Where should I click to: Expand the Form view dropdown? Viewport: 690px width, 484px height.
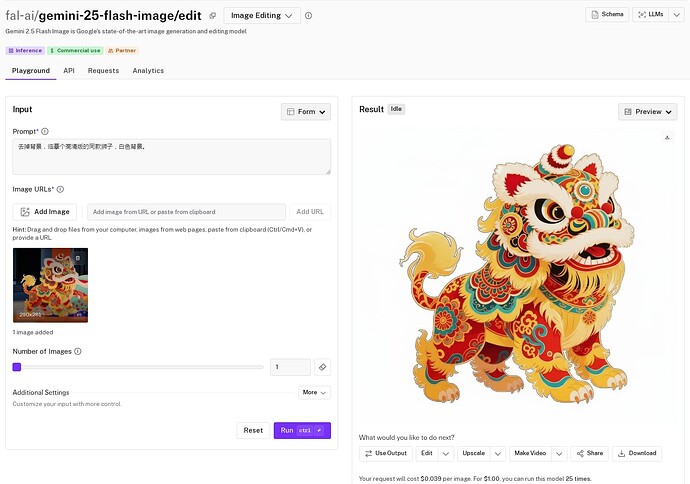pos(306,112)
